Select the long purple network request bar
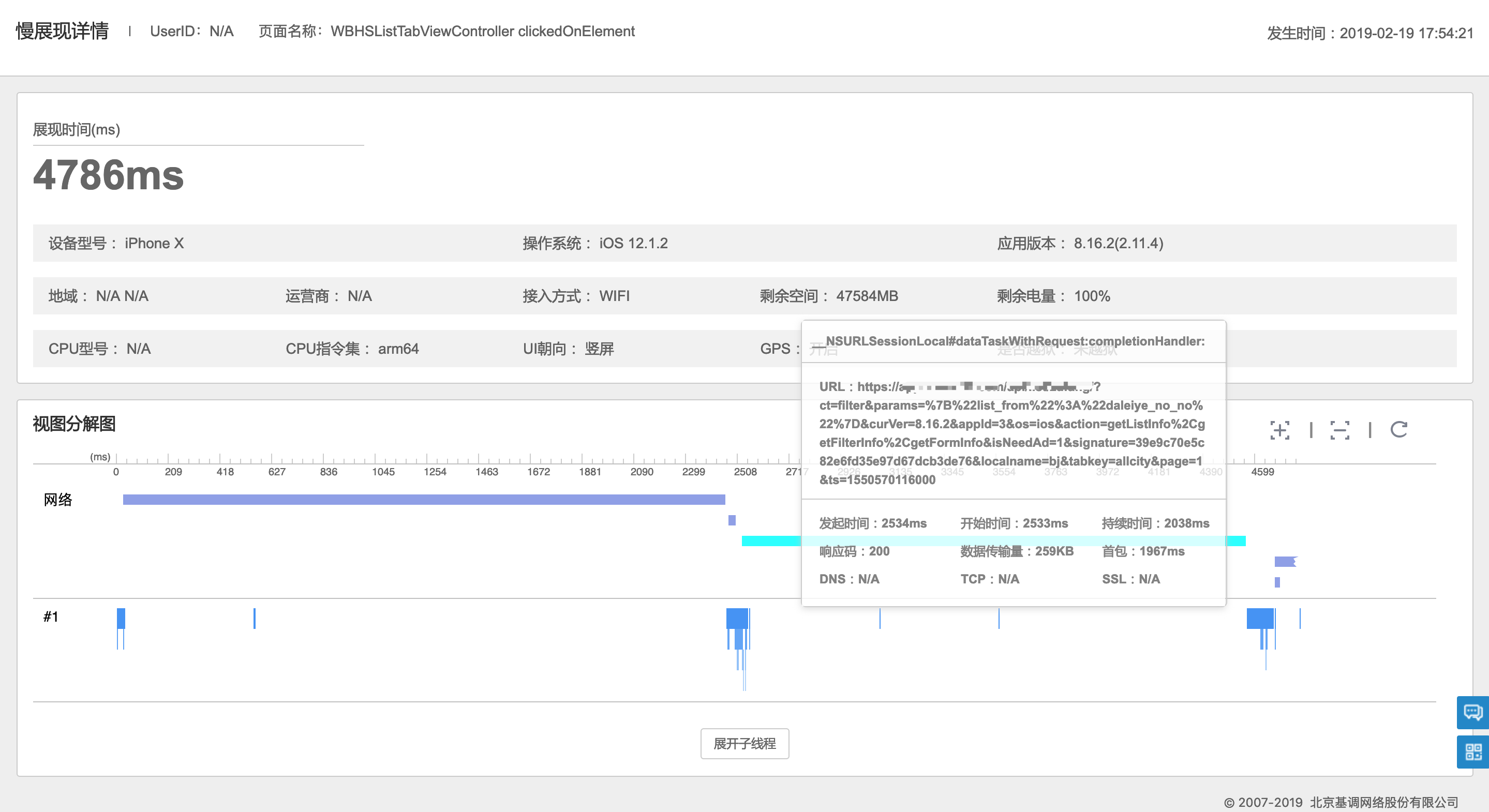Screen dimensions: 1489x812 424,499
